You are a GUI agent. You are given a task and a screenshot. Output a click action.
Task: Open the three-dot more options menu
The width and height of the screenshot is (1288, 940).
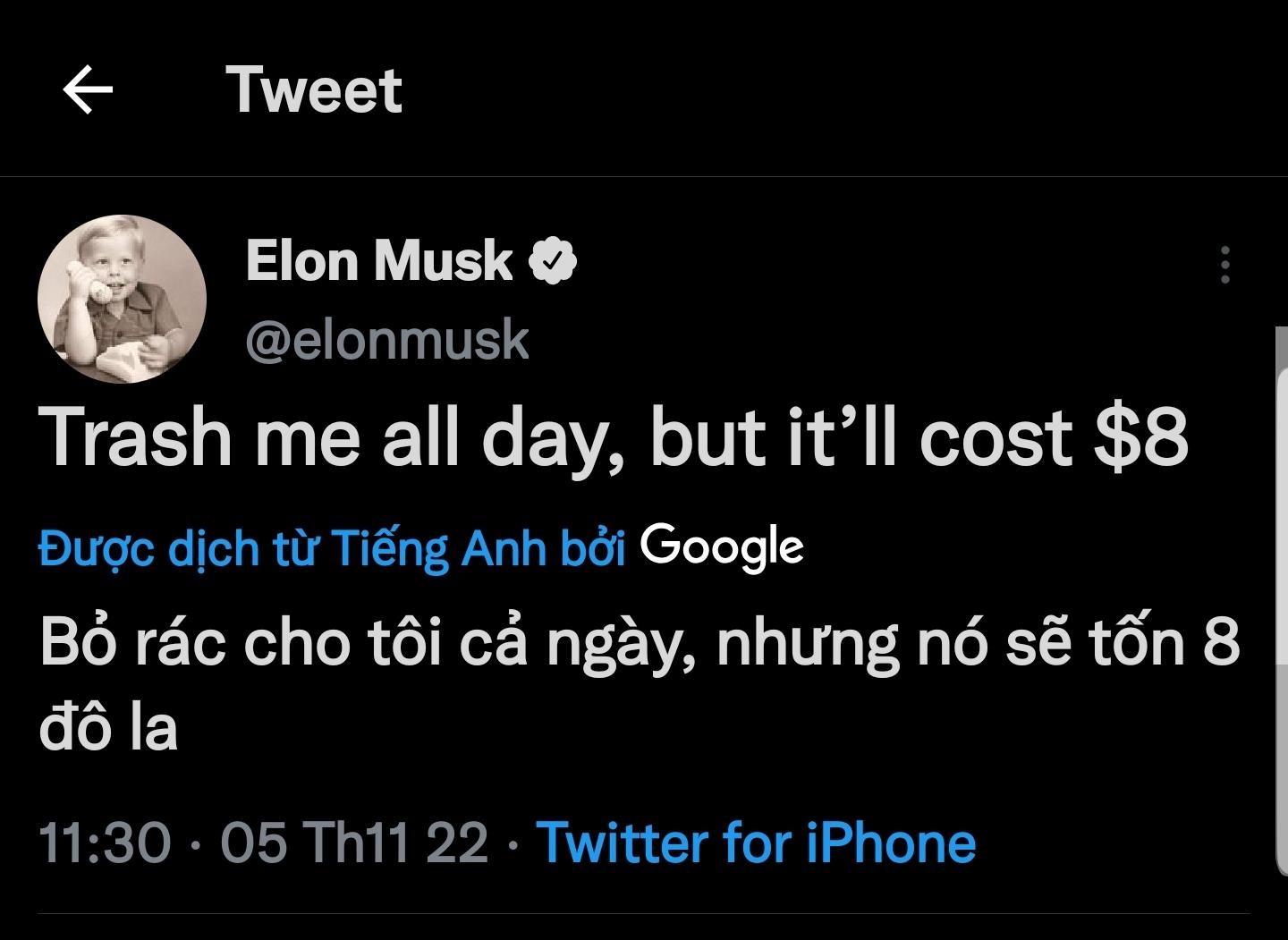(x=1225, y=265)
